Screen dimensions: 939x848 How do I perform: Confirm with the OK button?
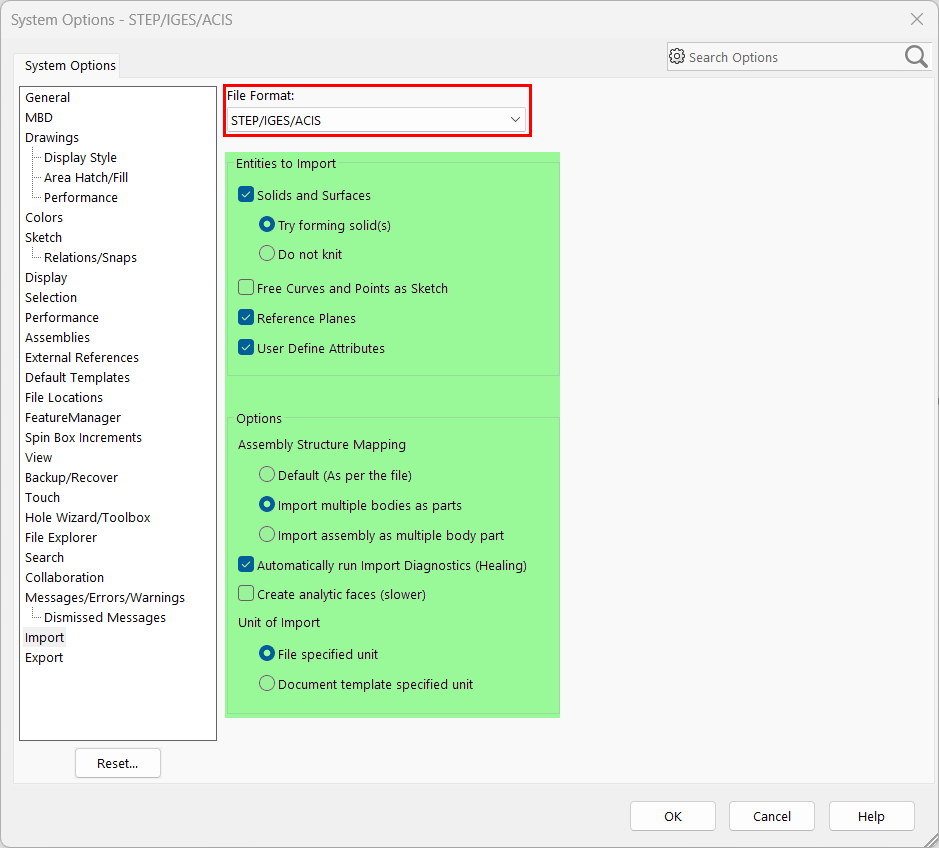[673, 816]
